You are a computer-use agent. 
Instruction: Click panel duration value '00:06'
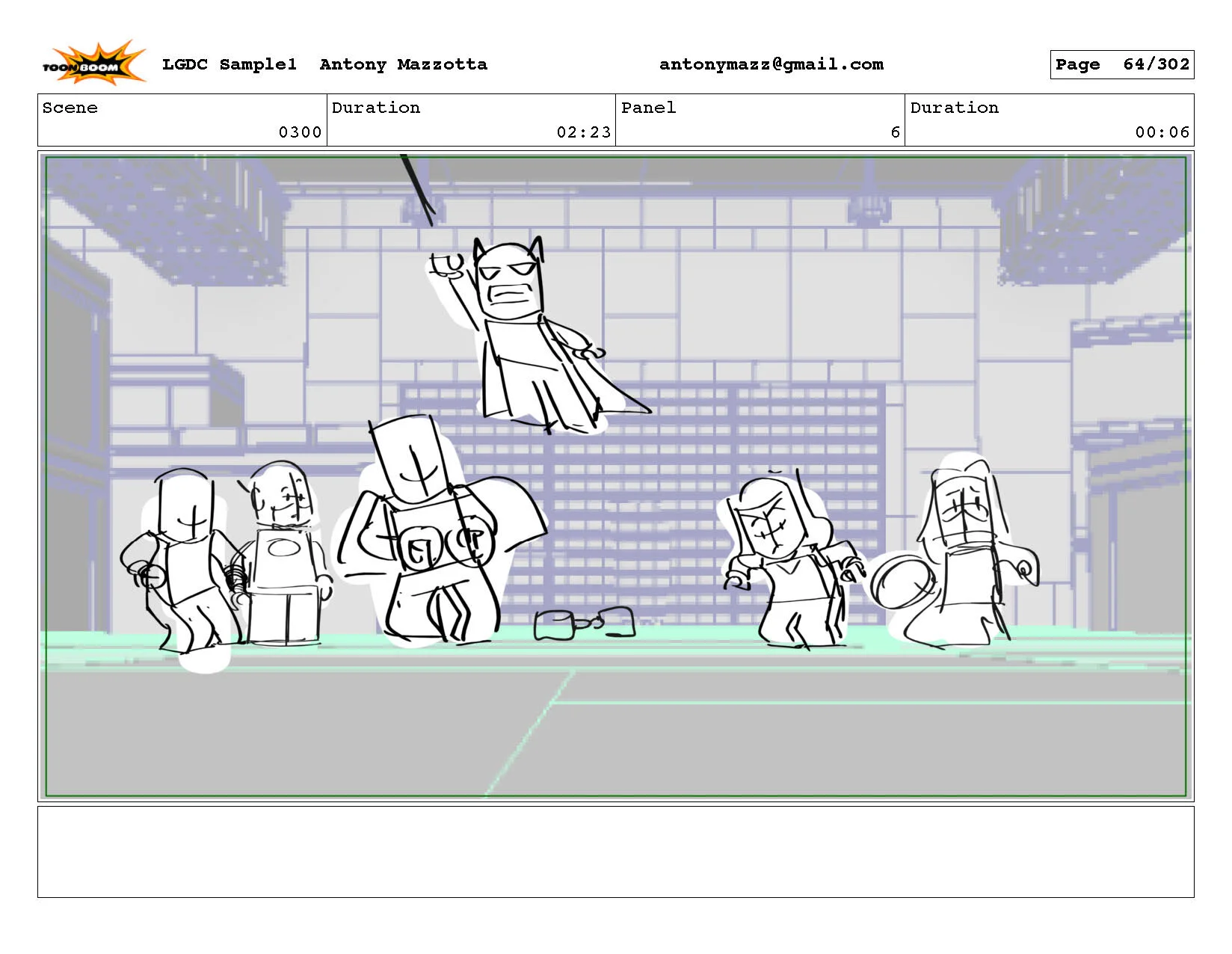[1162, 132]
